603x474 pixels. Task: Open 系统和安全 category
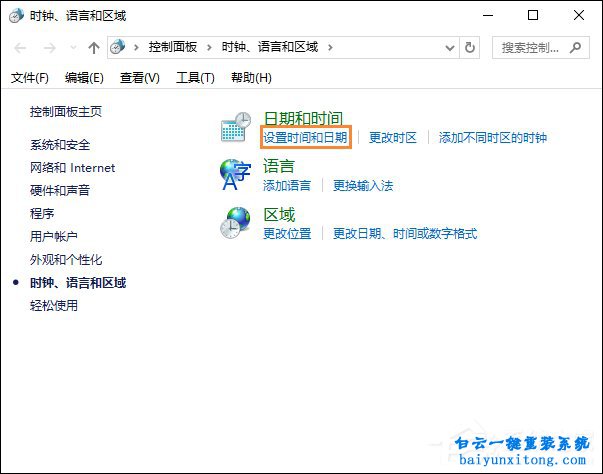tap(60, 145)
